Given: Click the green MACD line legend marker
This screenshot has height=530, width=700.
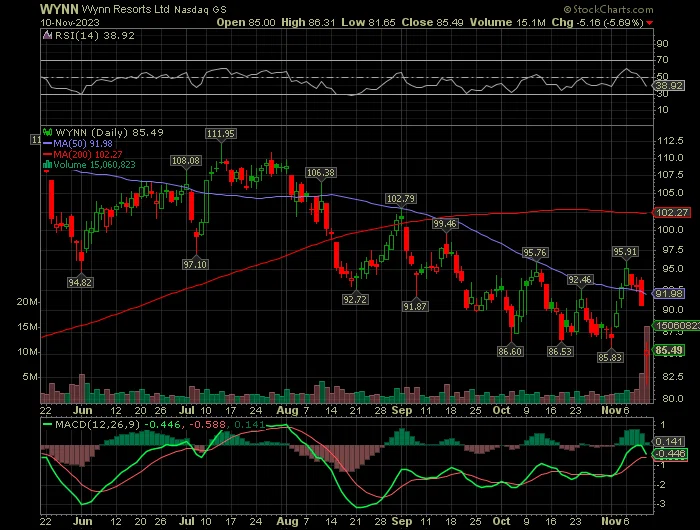Looking at the screenshot, I should 47,425.
